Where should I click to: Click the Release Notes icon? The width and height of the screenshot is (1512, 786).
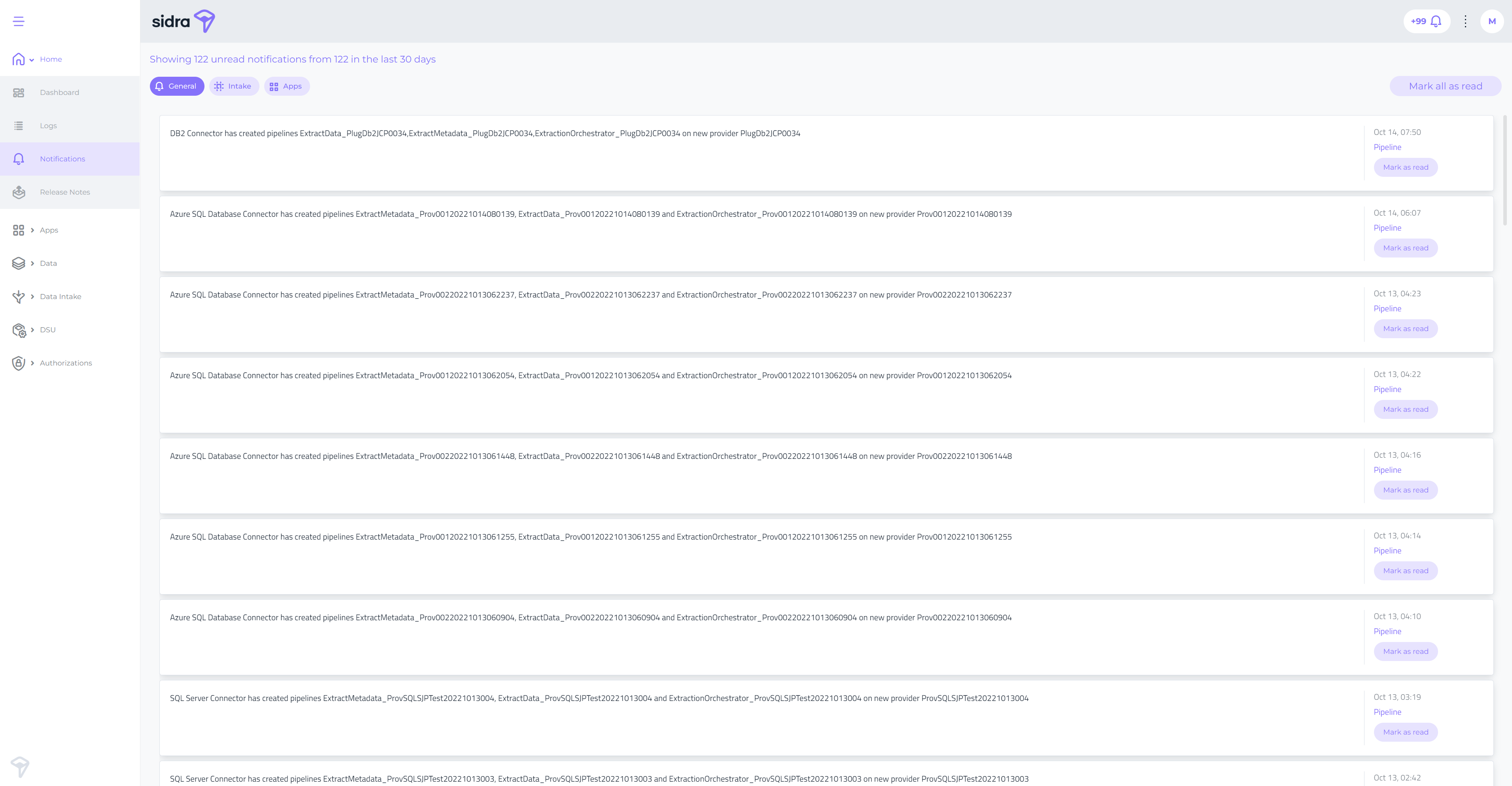point(19,192)
